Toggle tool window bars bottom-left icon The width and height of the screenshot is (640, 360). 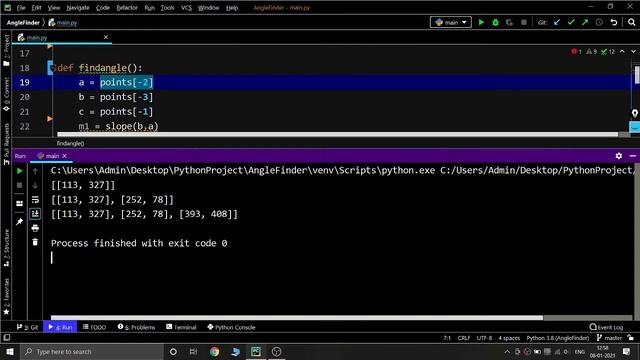pyautogui.click(x=7, y=338)
